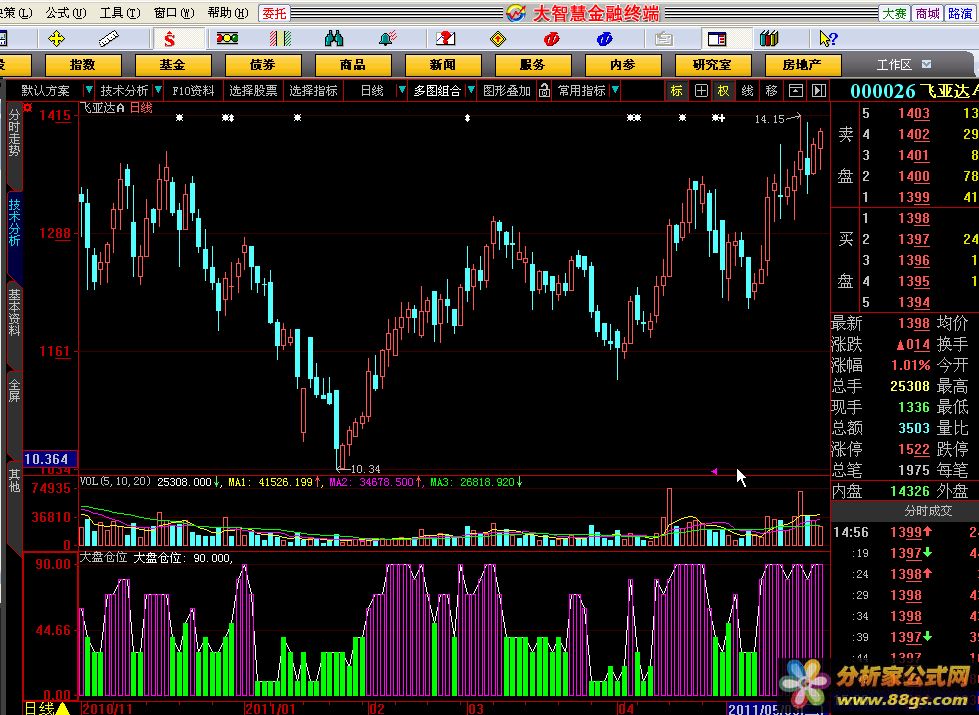Expand the 技术分析 dropdown arrow

coord(158,90)
